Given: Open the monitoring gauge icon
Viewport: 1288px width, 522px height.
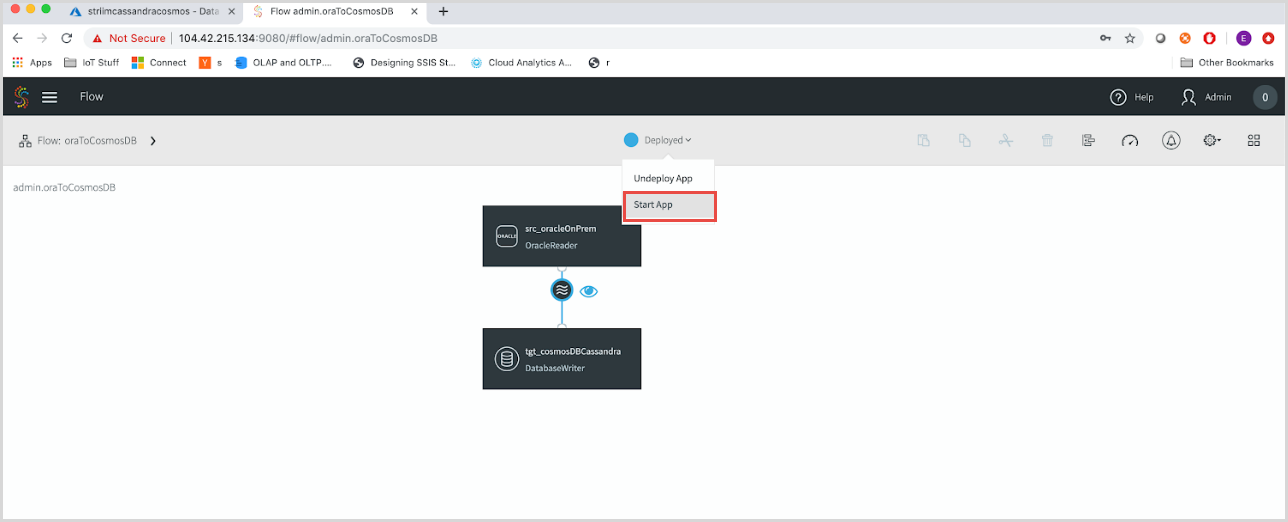Looking at the screenshot, I should pos(1130,140).
